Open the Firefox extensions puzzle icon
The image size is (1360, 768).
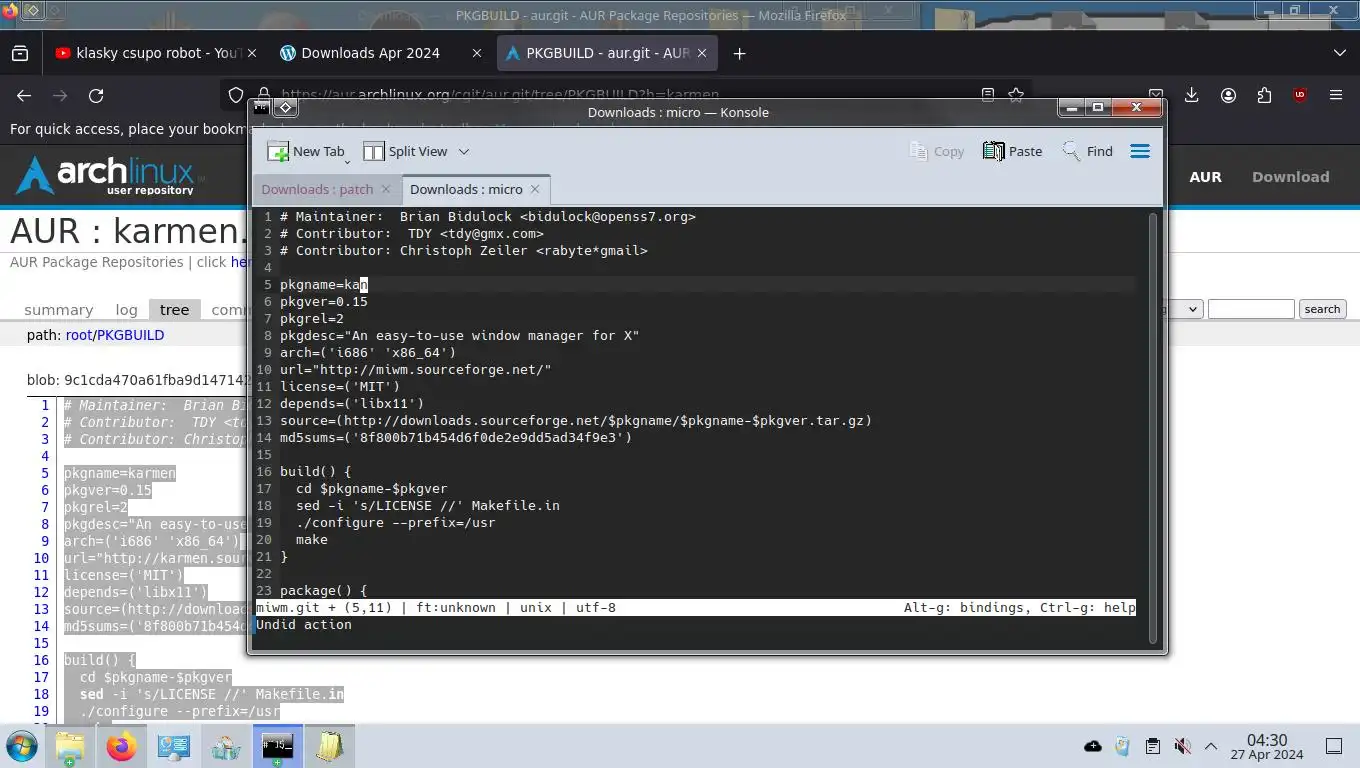click(x=1264, y=95)
